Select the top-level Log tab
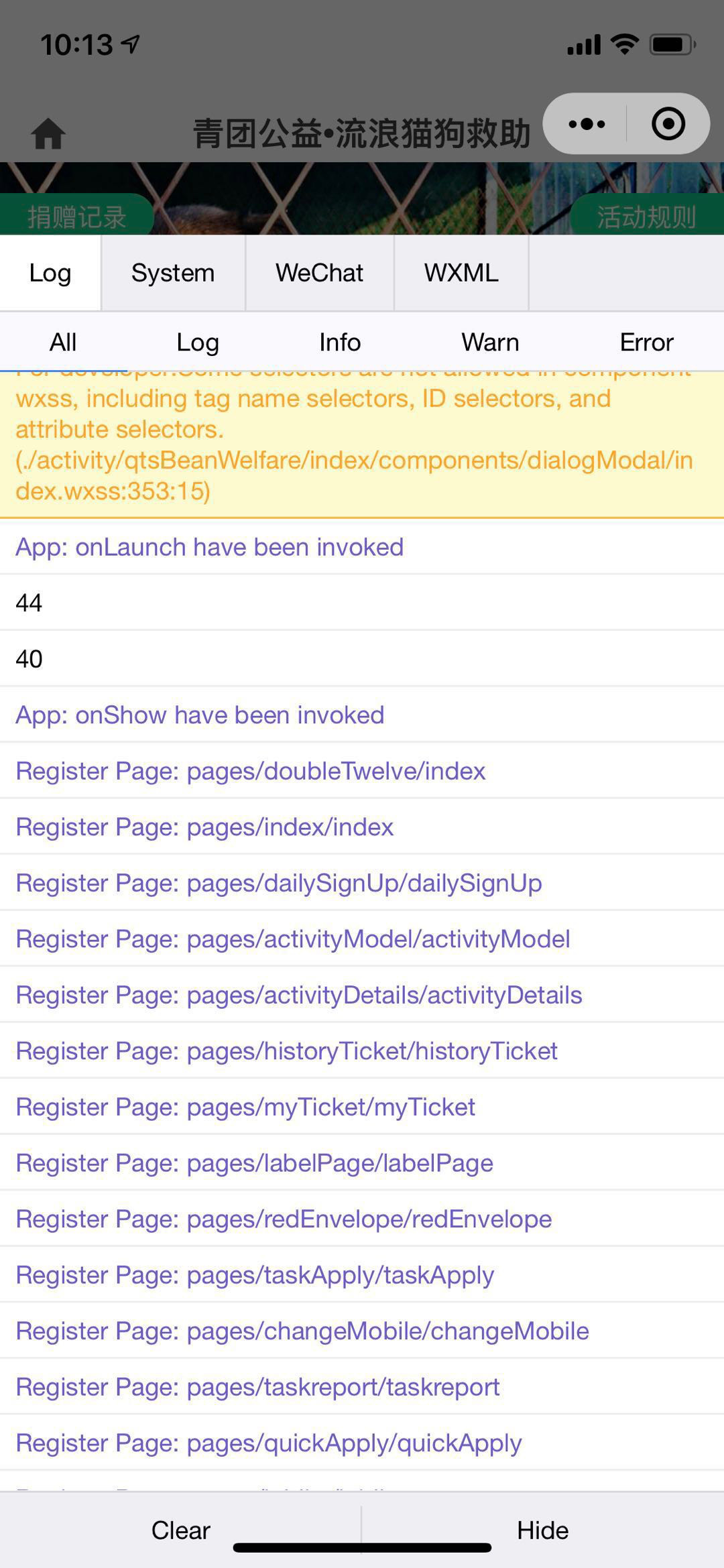 tap(50, 273)
